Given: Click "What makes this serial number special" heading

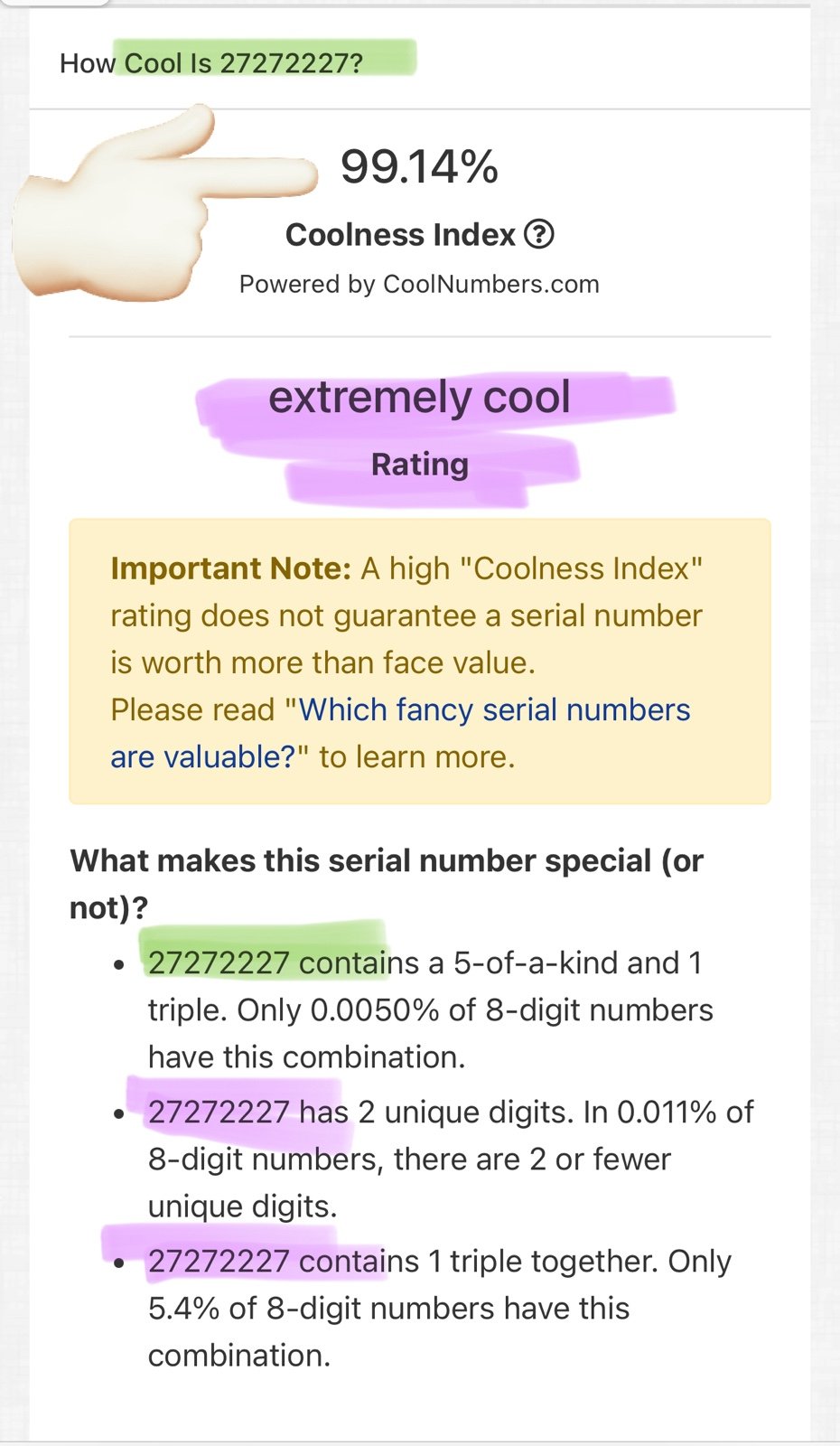Looking at the screenshot, I should [387, 884].
